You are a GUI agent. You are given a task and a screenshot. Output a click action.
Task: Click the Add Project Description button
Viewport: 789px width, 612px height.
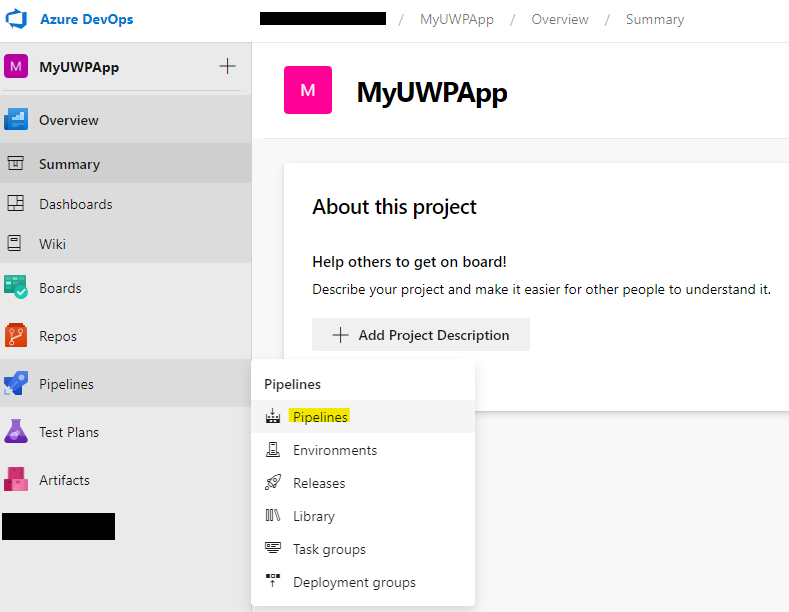(421, 335)
